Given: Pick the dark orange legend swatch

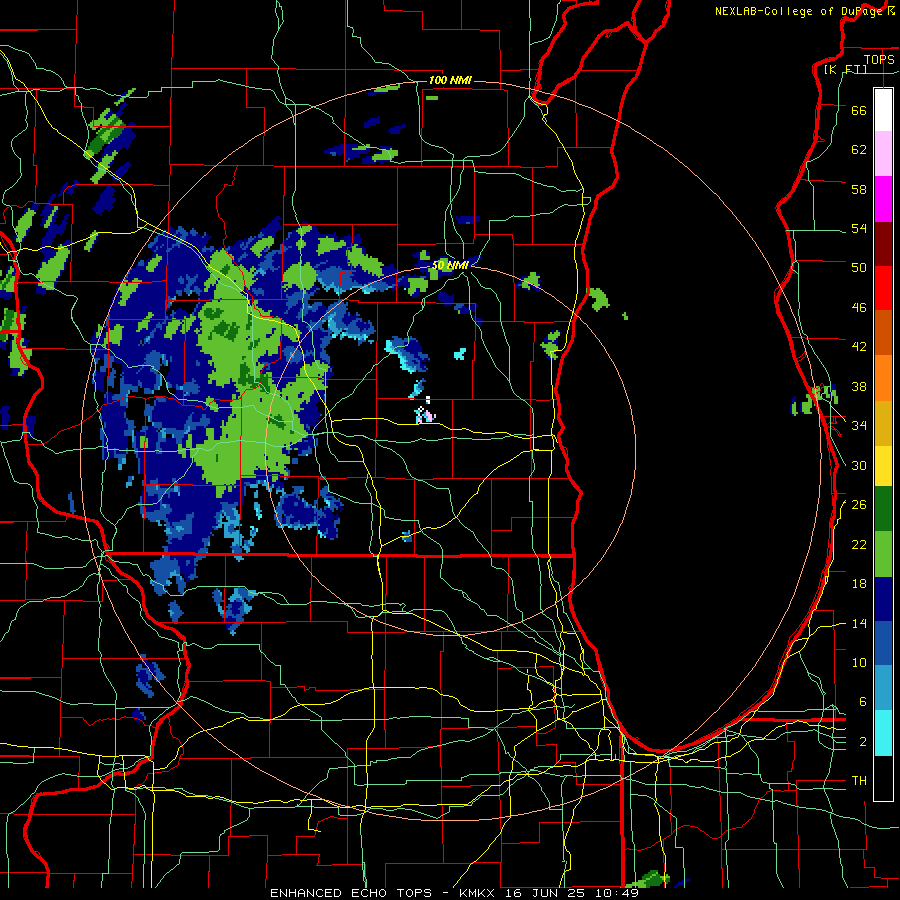Looking at the screenshot, I should (x=883, y=332).
